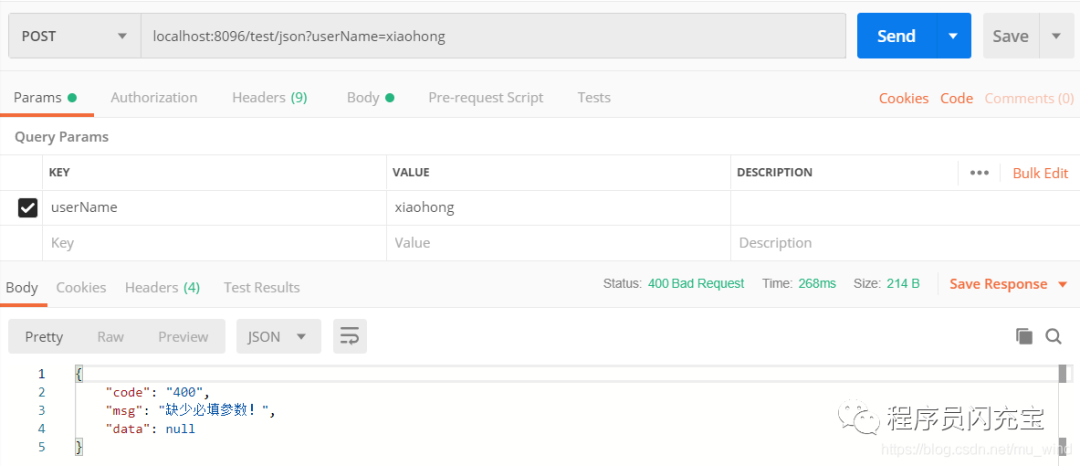Viewport: 1080px width, 466px height.
Task: Switch to the request Body tab
Action: tap(370, 98)
